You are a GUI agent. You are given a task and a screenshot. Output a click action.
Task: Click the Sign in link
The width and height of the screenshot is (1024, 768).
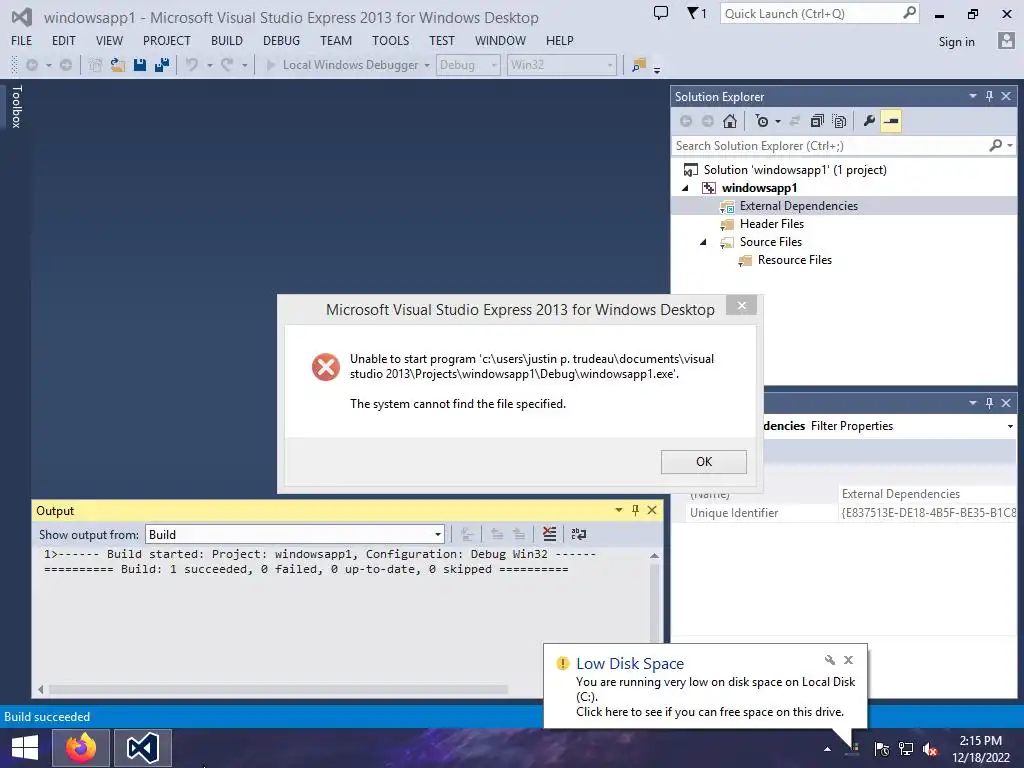(x=957, y=42)
